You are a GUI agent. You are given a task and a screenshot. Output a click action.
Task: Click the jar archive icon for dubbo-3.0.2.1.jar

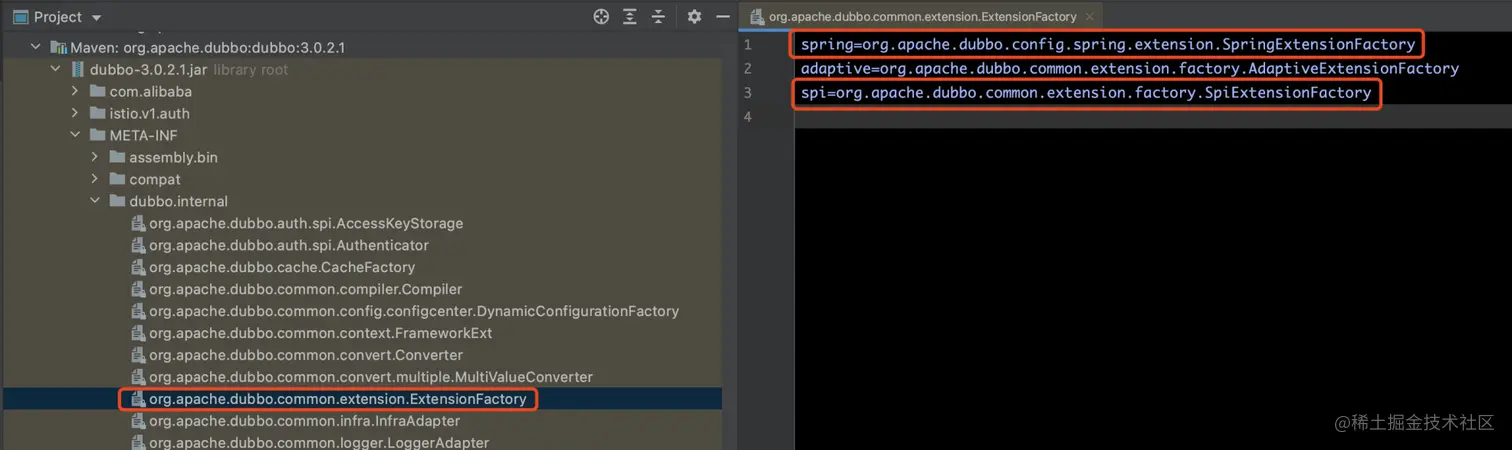(x=78, y=69)
